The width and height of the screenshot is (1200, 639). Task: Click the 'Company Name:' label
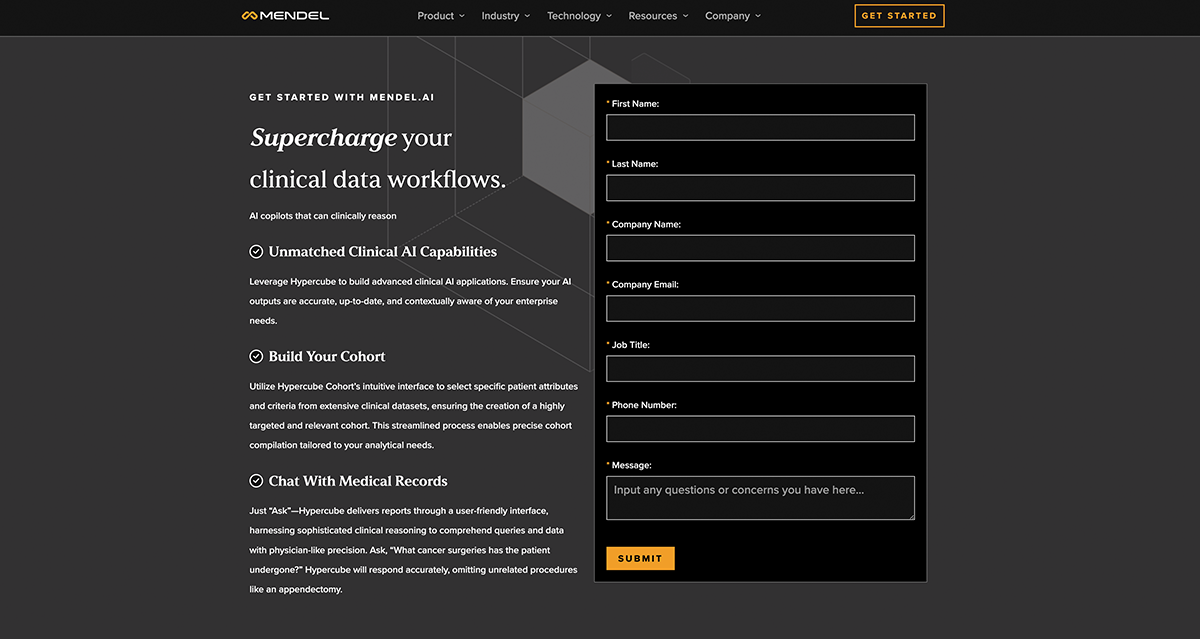[646, 225]
